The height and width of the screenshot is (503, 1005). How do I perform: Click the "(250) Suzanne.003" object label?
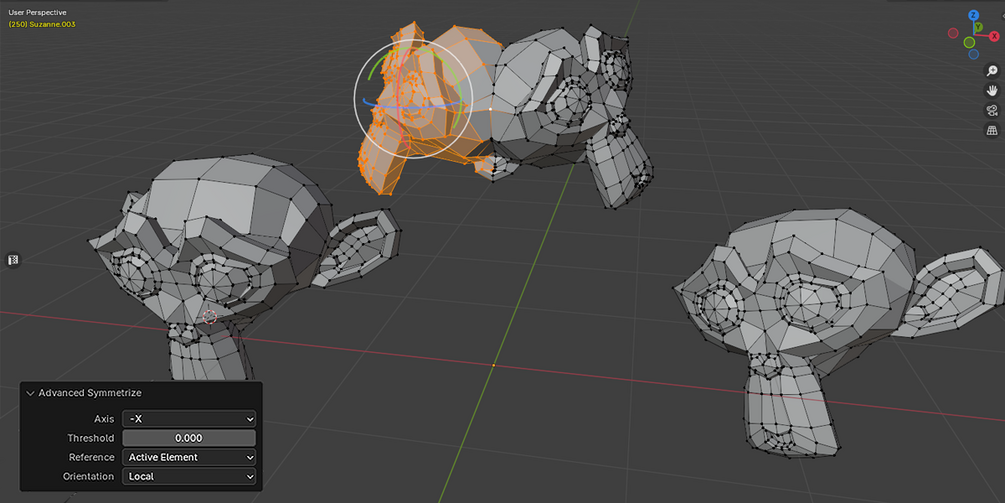pos(42,24)
